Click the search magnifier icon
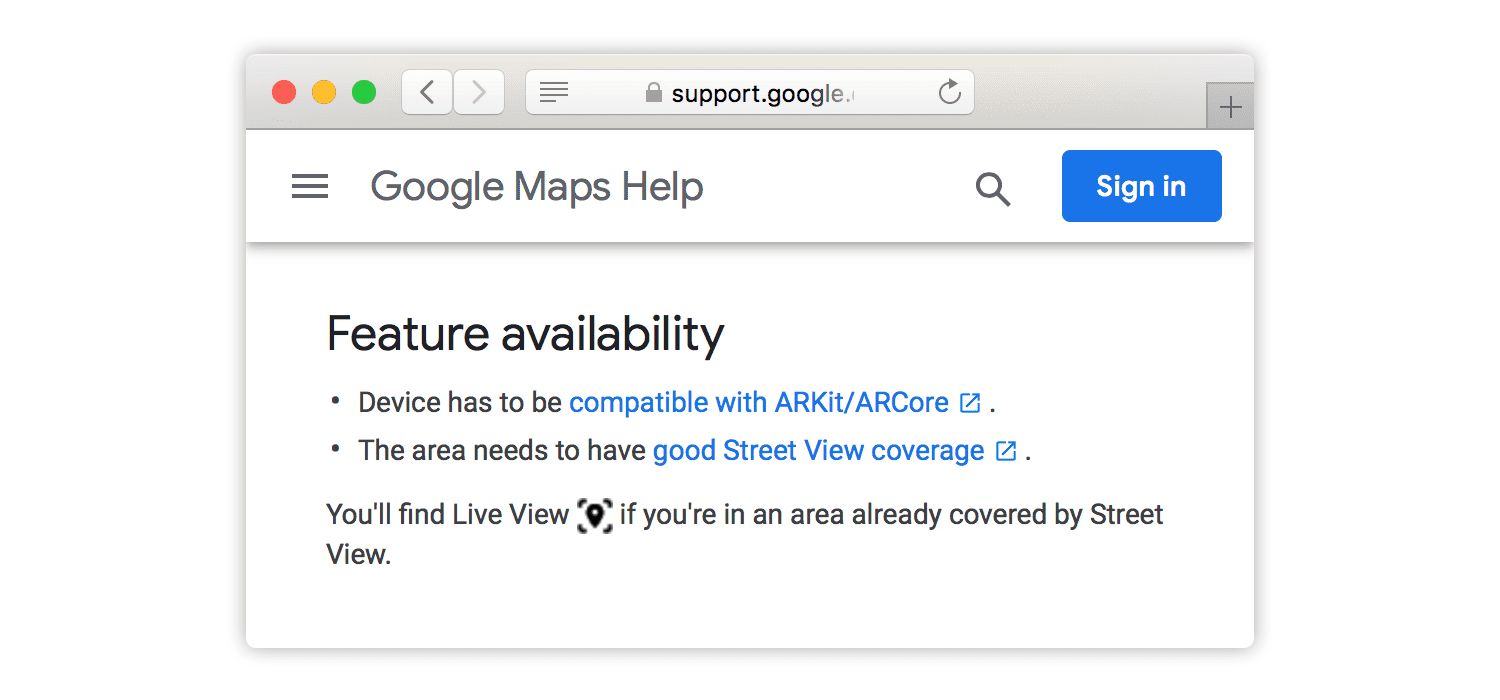Viewport: 1500px width, 700px height. pos(993,189)
